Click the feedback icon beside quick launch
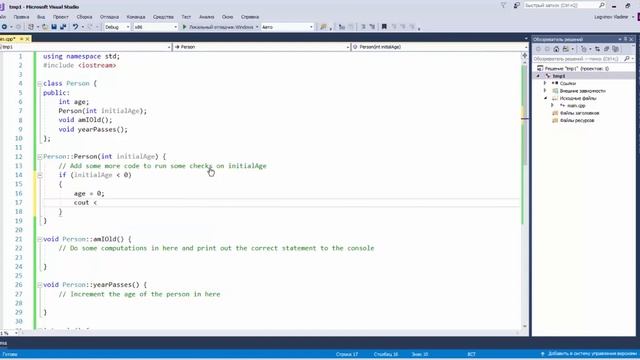Image resolution: width=640 pixels, height=360 pixels. point(516,5)
